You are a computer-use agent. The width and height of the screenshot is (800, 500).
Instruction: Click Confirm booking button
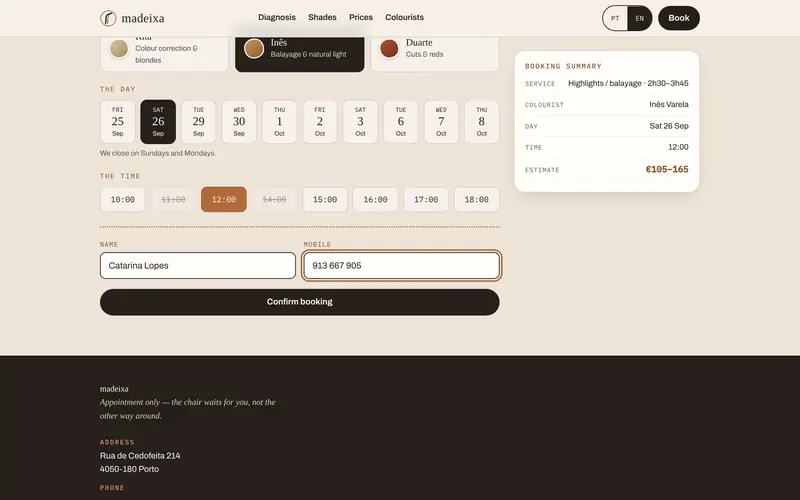pyautogui.click(x=299, y=302)
